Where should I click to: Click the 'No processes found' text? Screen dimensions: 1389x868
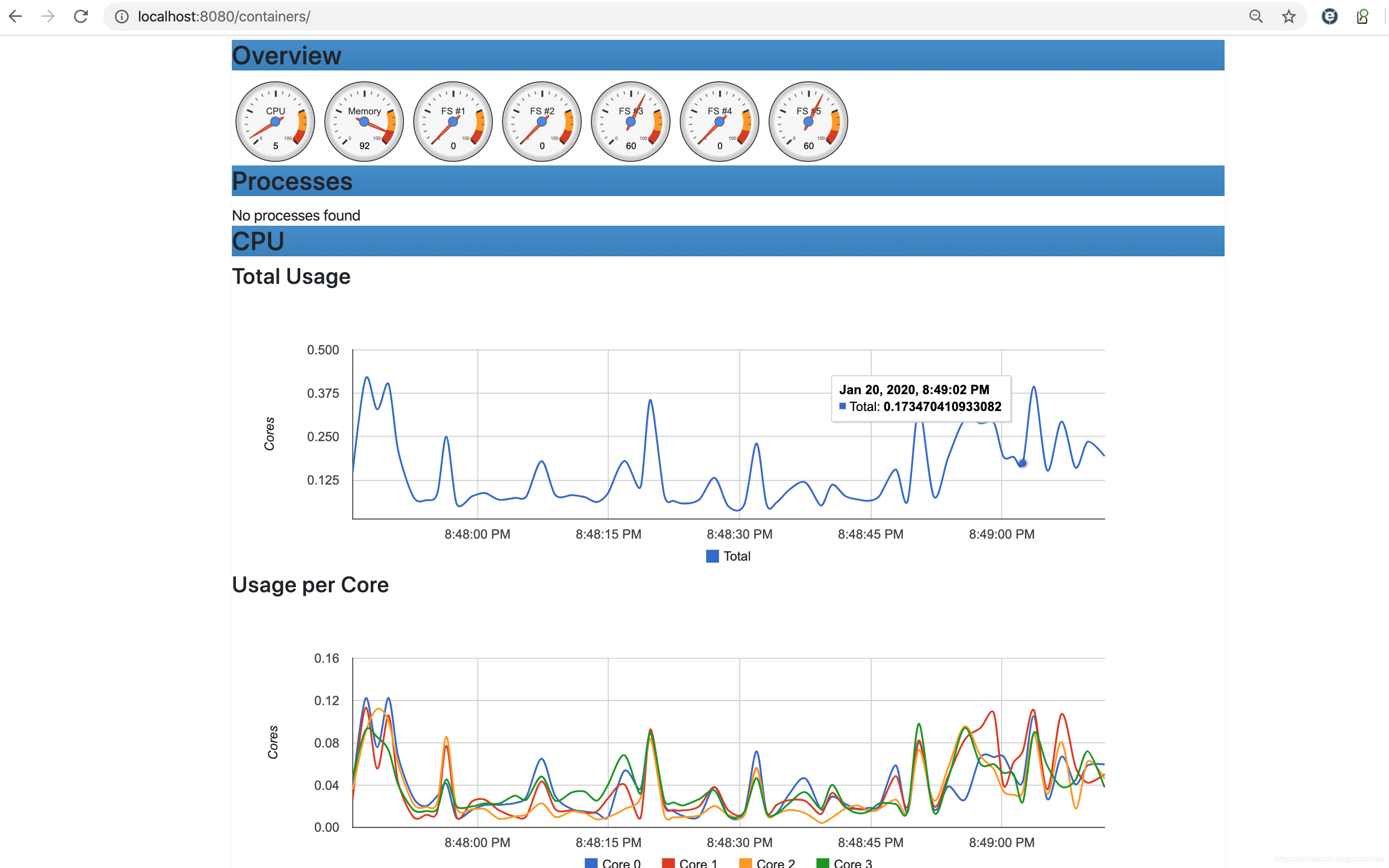pos(296,215)
